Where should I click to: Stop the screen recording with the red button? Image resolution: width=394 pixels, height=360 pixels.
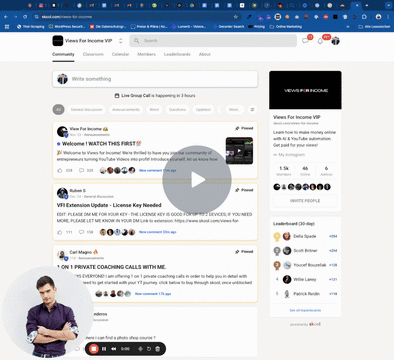(x=94, y=349)
